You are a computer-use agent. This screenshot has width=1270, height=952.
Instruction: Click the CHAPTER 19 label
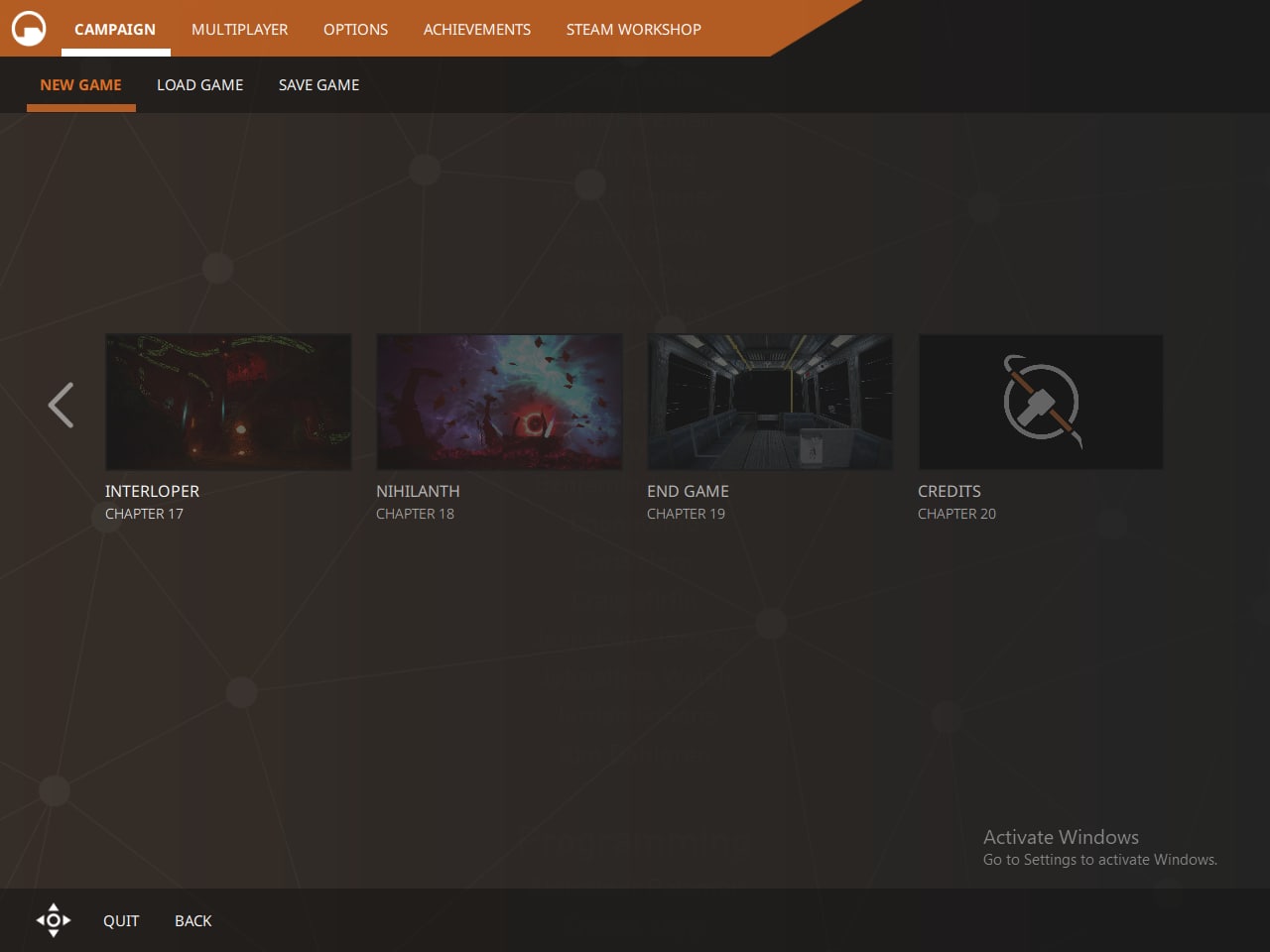coord(686,514)
